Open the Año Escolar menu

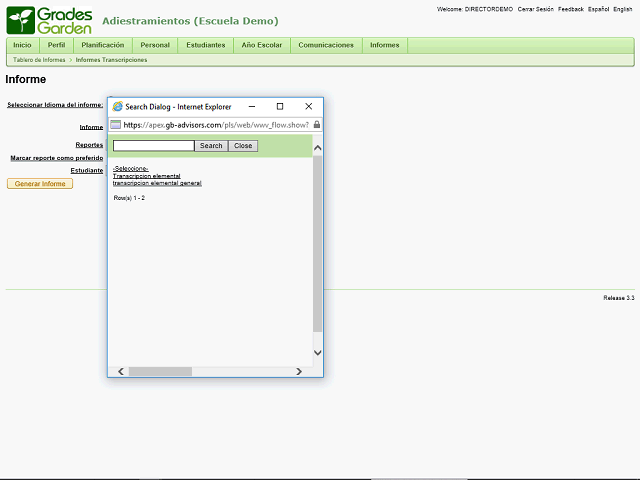[x=262, y=45]
